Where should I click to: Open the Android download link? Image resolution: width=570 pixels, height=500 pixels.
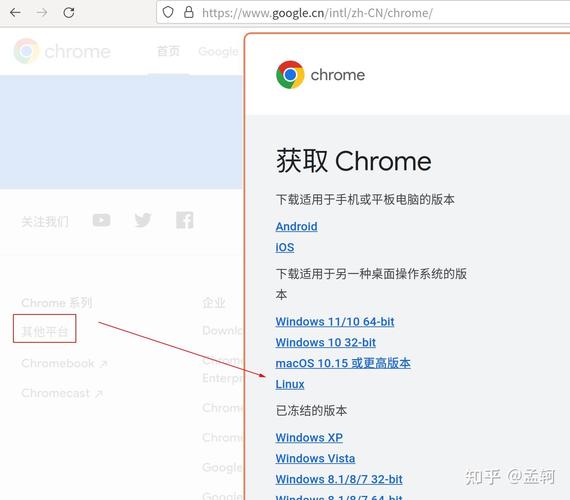point(296,226)
